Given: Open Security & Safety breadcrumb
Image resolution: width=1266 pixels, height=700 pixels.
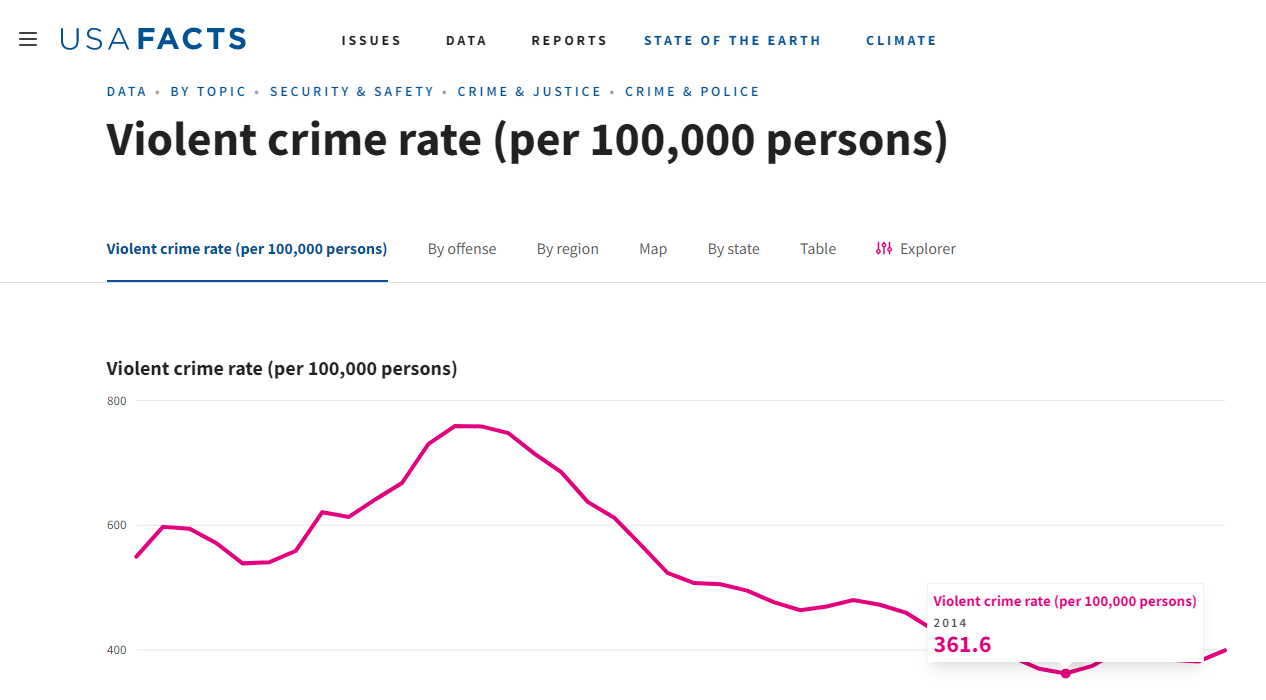Looking at the screenshot, I should 352,91.
